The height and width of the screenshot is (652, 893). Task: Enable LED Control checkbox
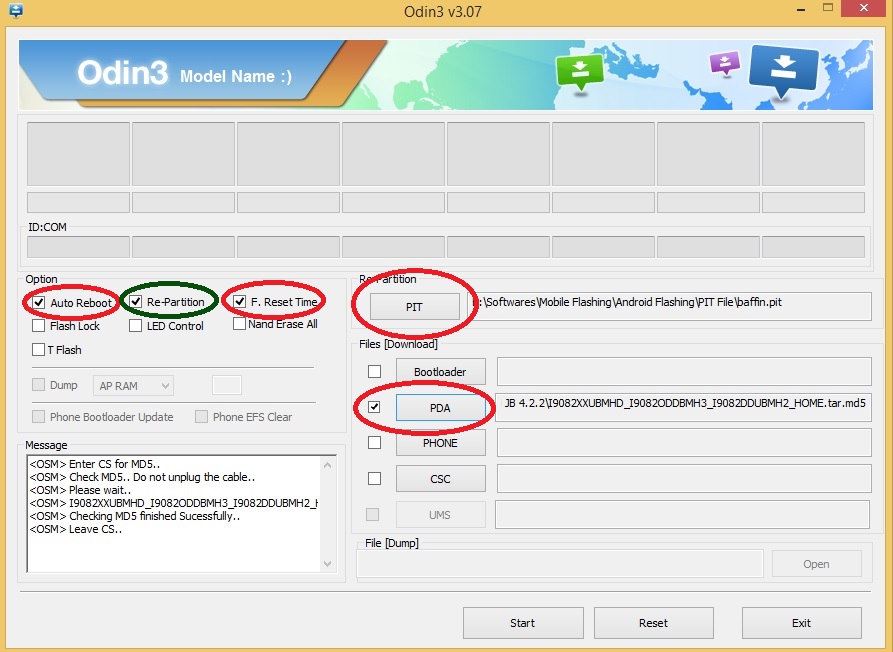click(136, 326)
